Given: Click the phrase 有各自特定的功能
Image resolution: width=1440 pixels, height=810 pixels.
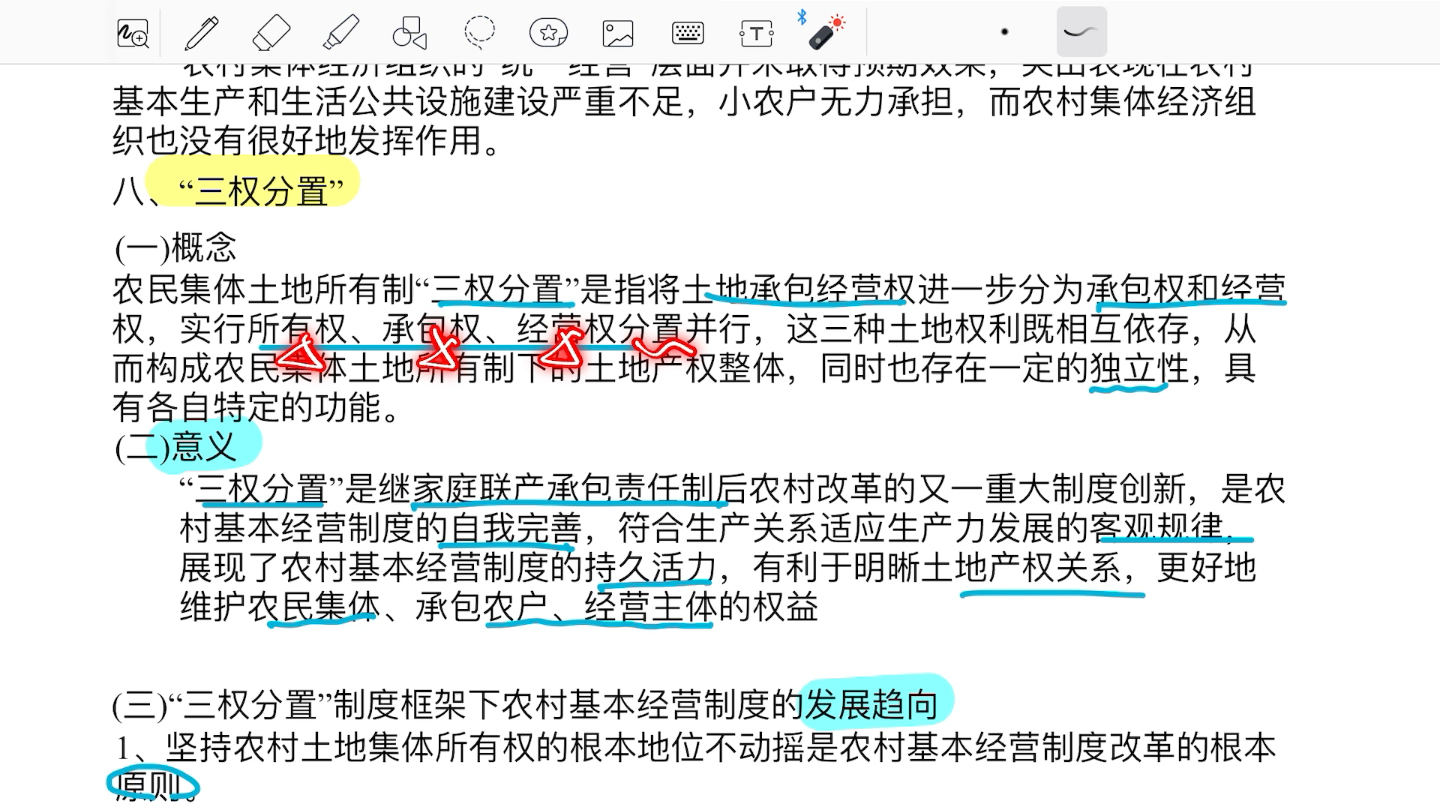Looking at the screenshot, I should (x=247, y=408).
